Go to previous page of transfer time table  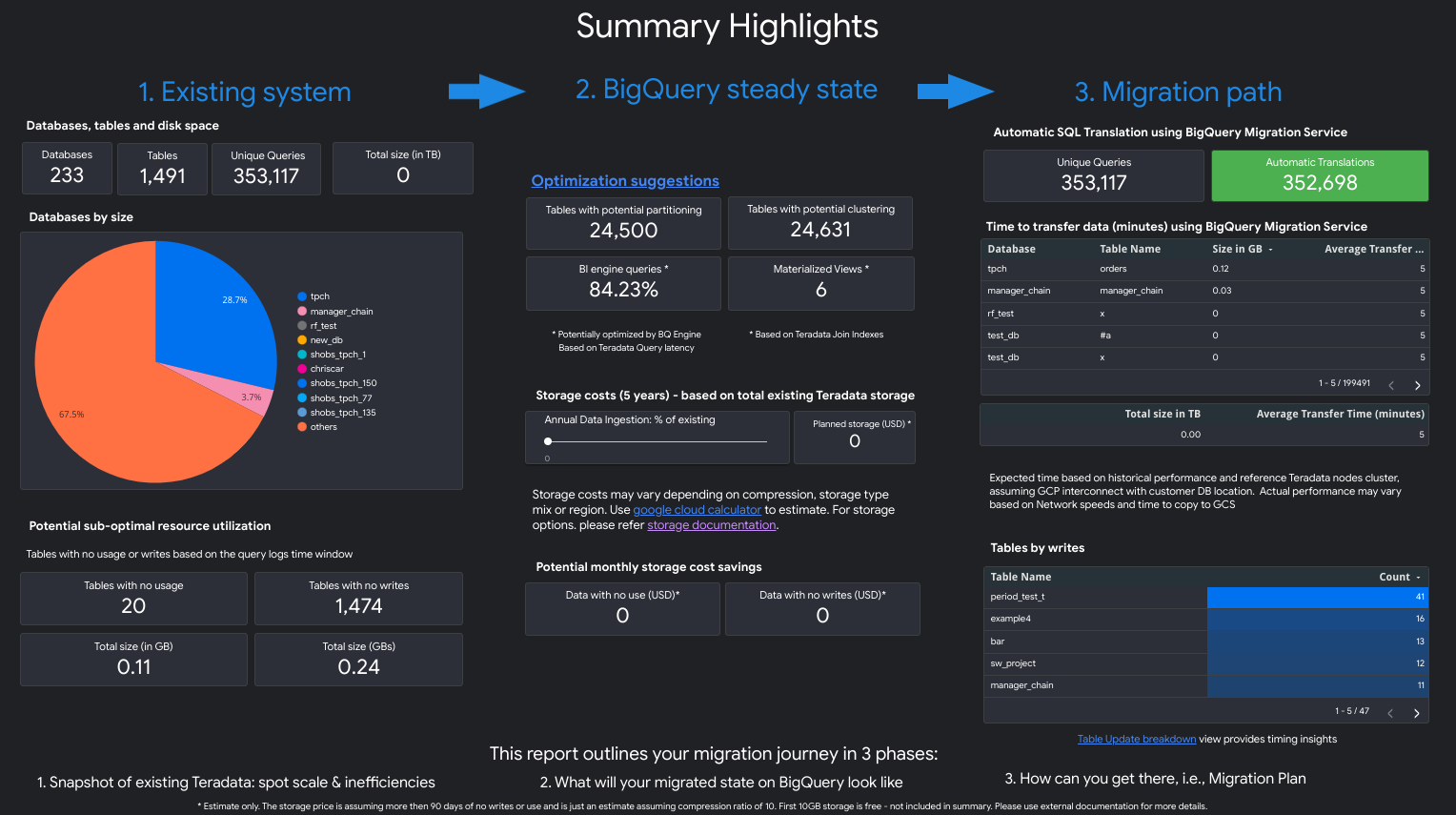(1391, 385)
